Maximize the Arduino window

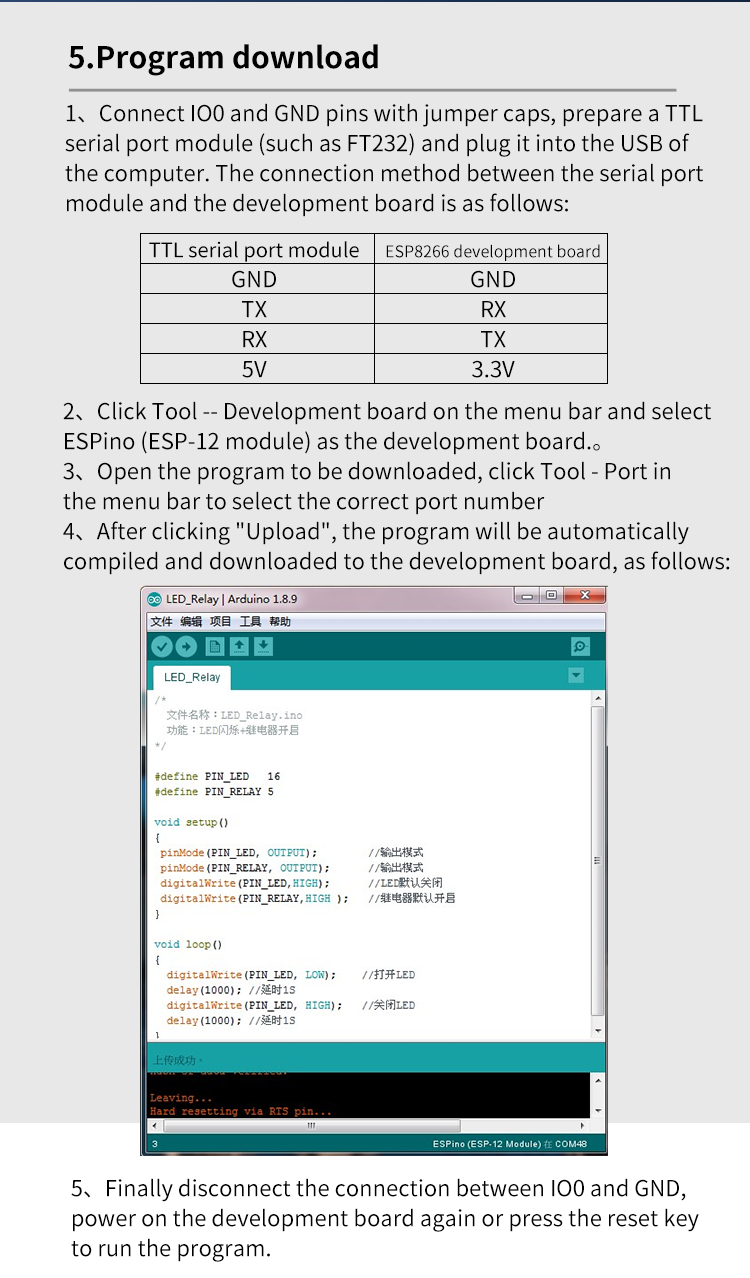pyautogui.click(x=551, y=596)
